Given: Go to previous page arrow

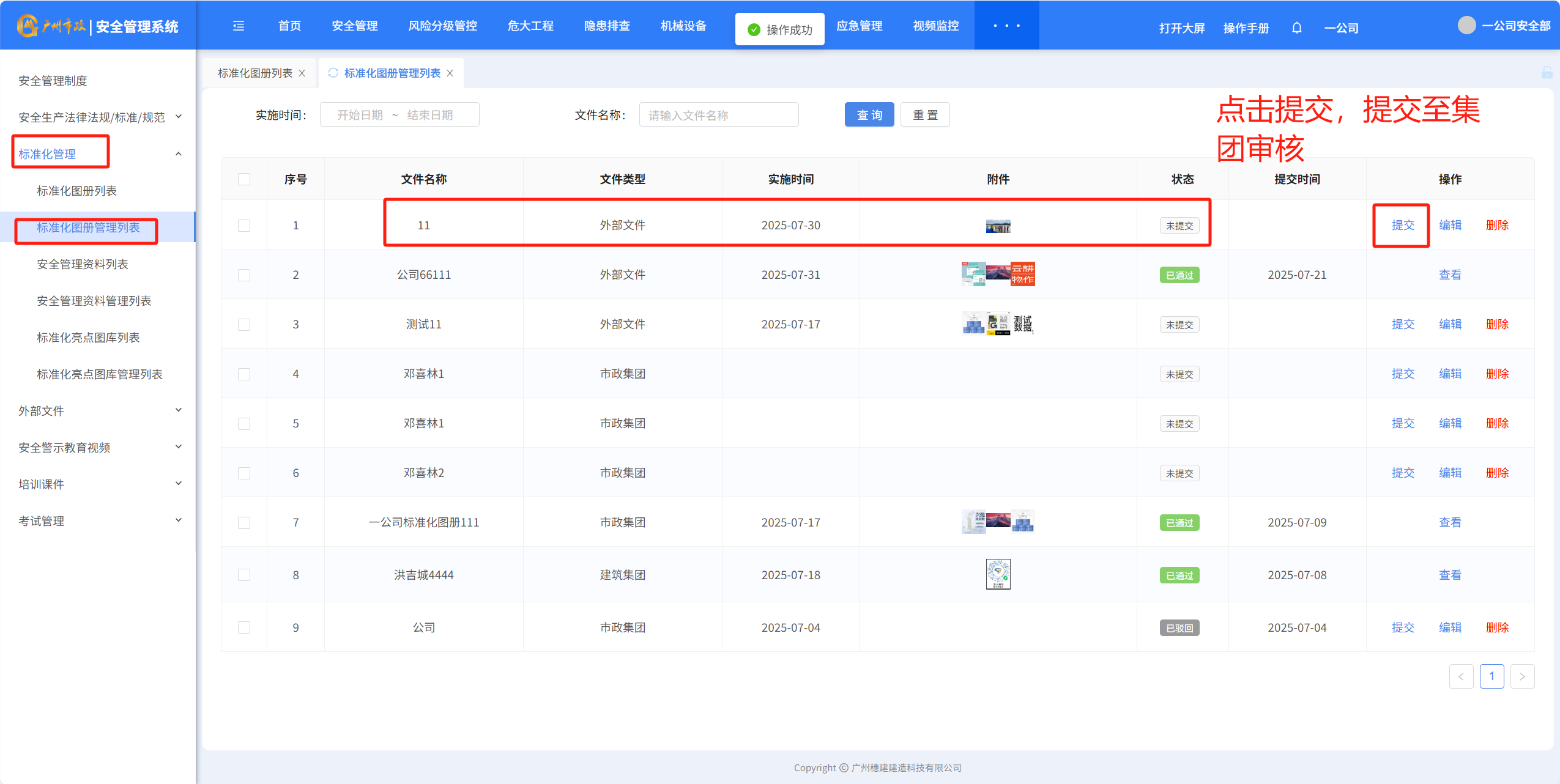Looking at the screenshot, I should pos(1461,676).
